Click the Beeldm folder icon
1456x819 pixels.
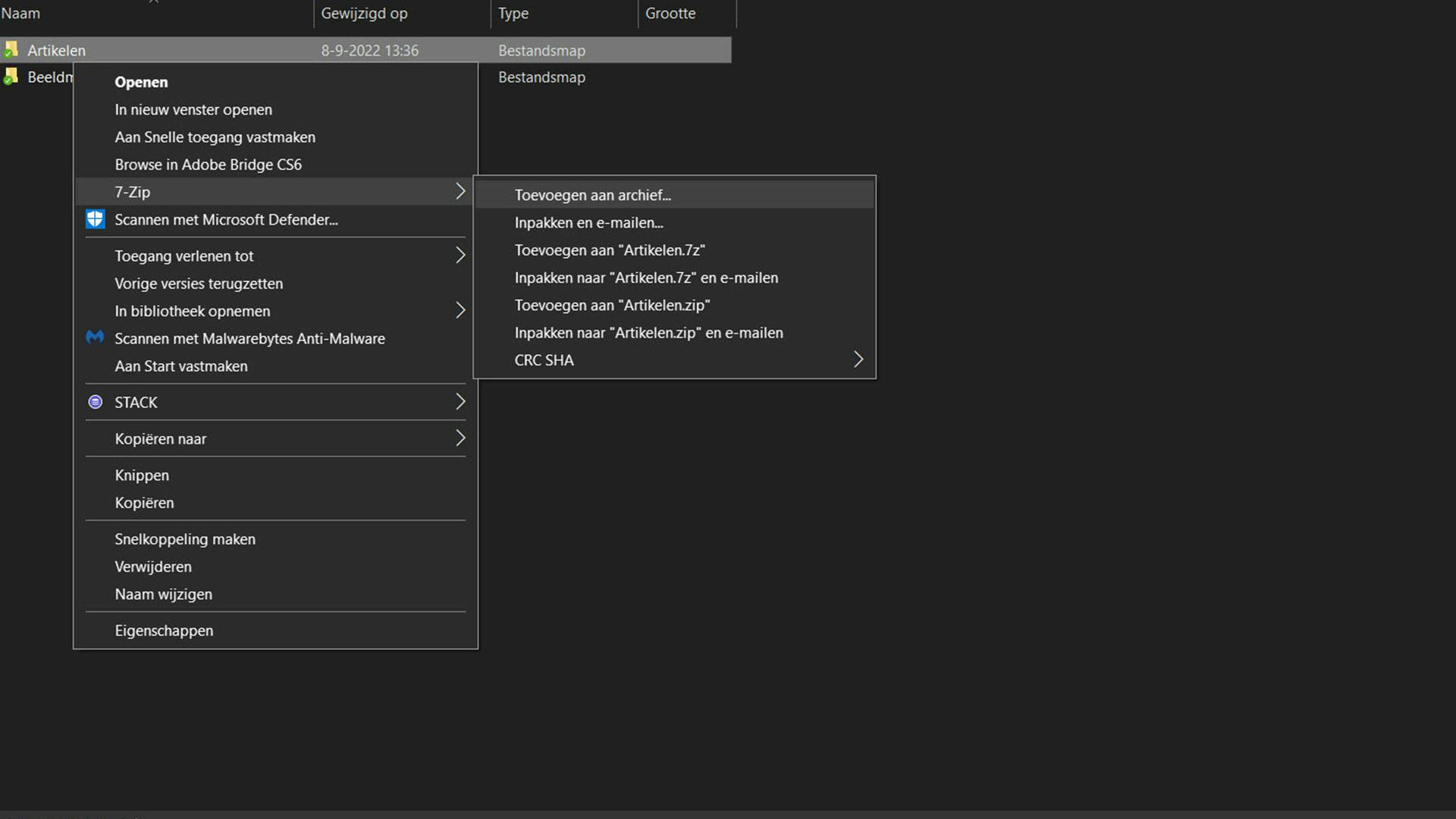11,77
